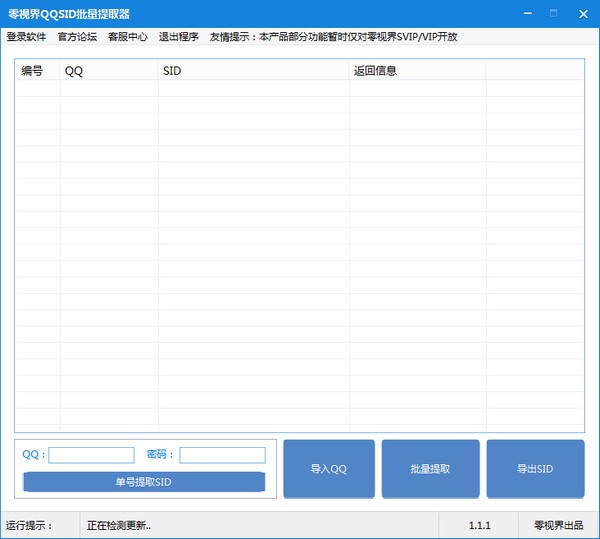This screenshot has width=600, height=539.
Task: Click the 导入QQ button
Action: (x=329, y=469)
